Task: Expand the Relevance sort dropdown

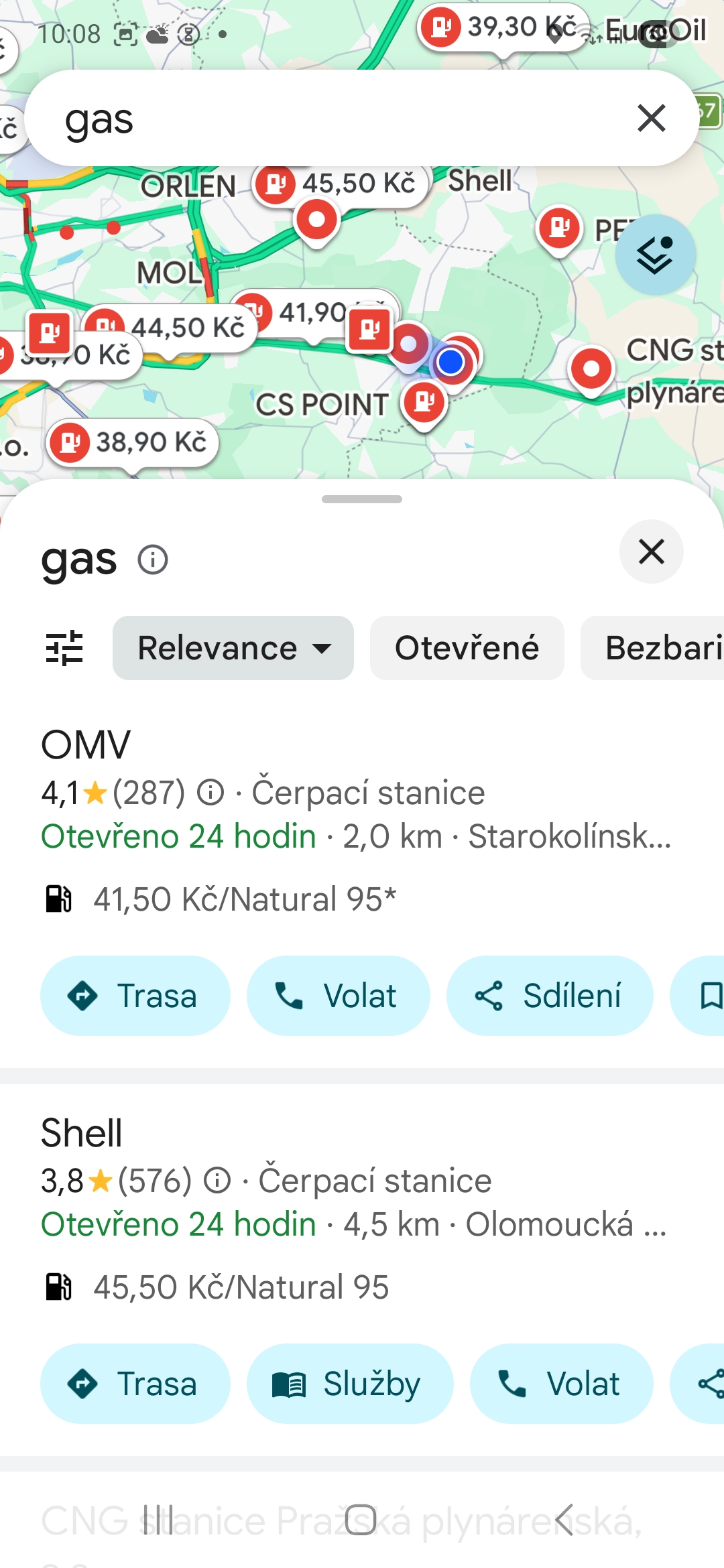Action: click(x=233, y=648)
